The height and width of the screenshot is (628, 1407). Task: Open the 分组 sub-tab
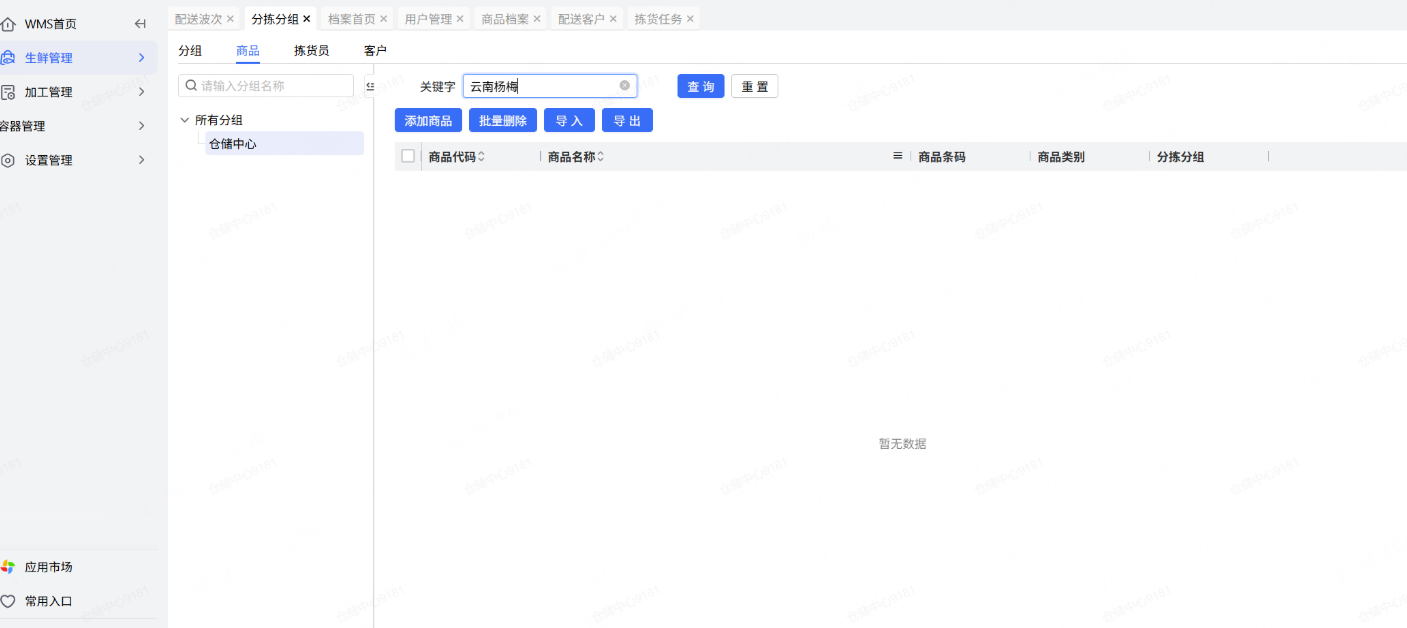coord(190,51)
